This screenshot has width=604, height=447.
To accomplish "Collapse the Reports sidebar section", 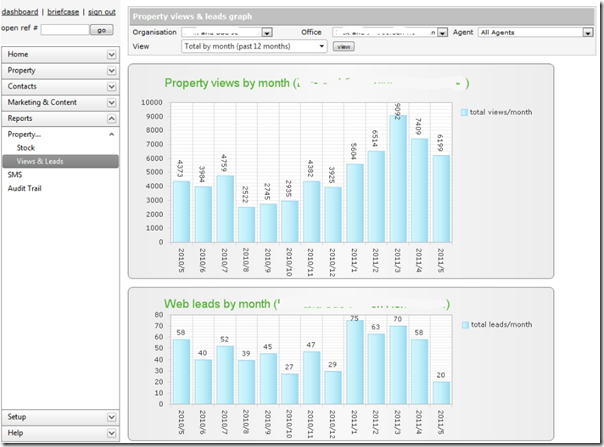I will click(60, 118).
